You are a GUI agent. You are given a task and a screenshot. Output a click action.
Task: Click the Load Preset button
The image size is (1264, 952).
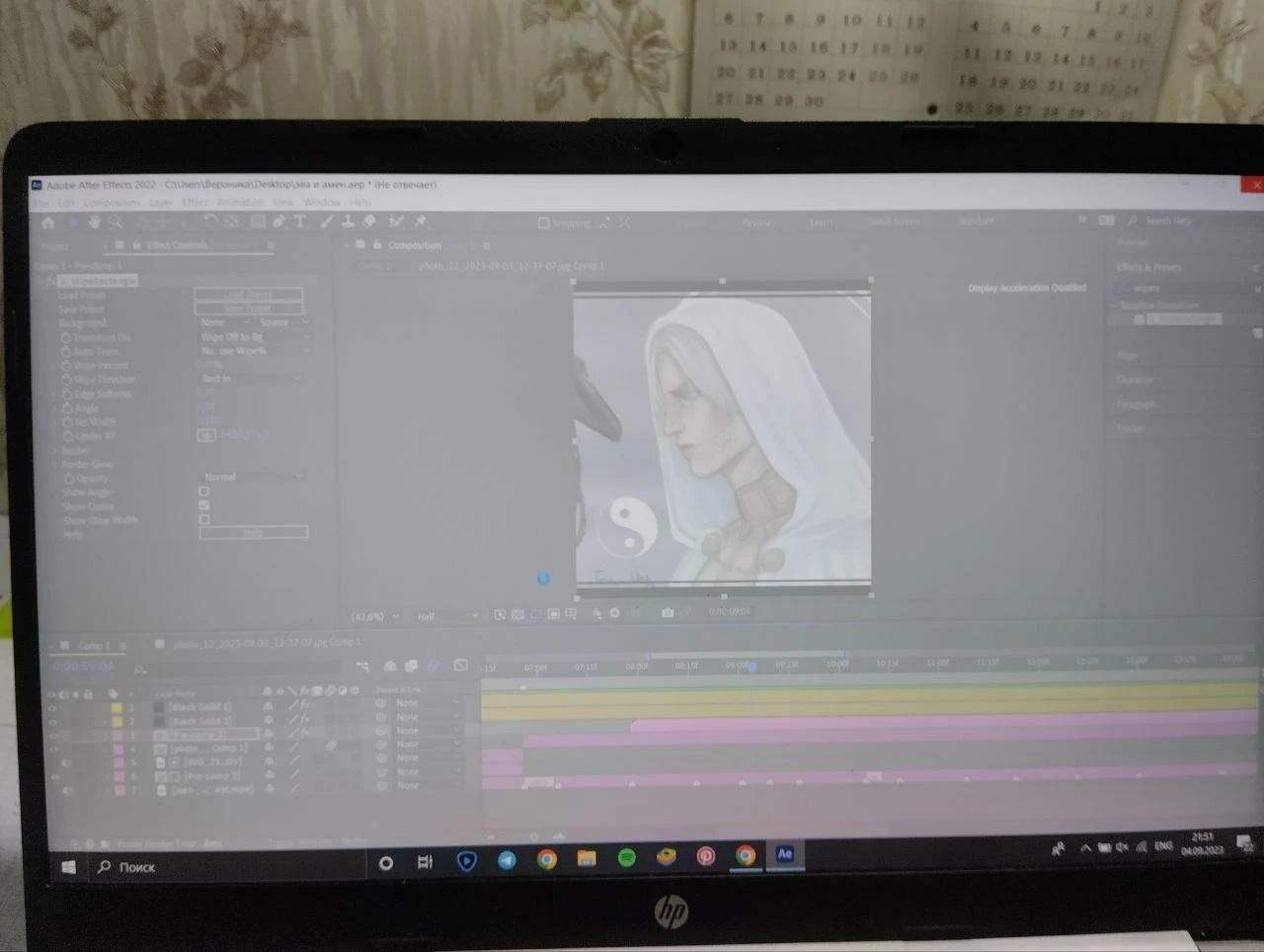[249, 294]
